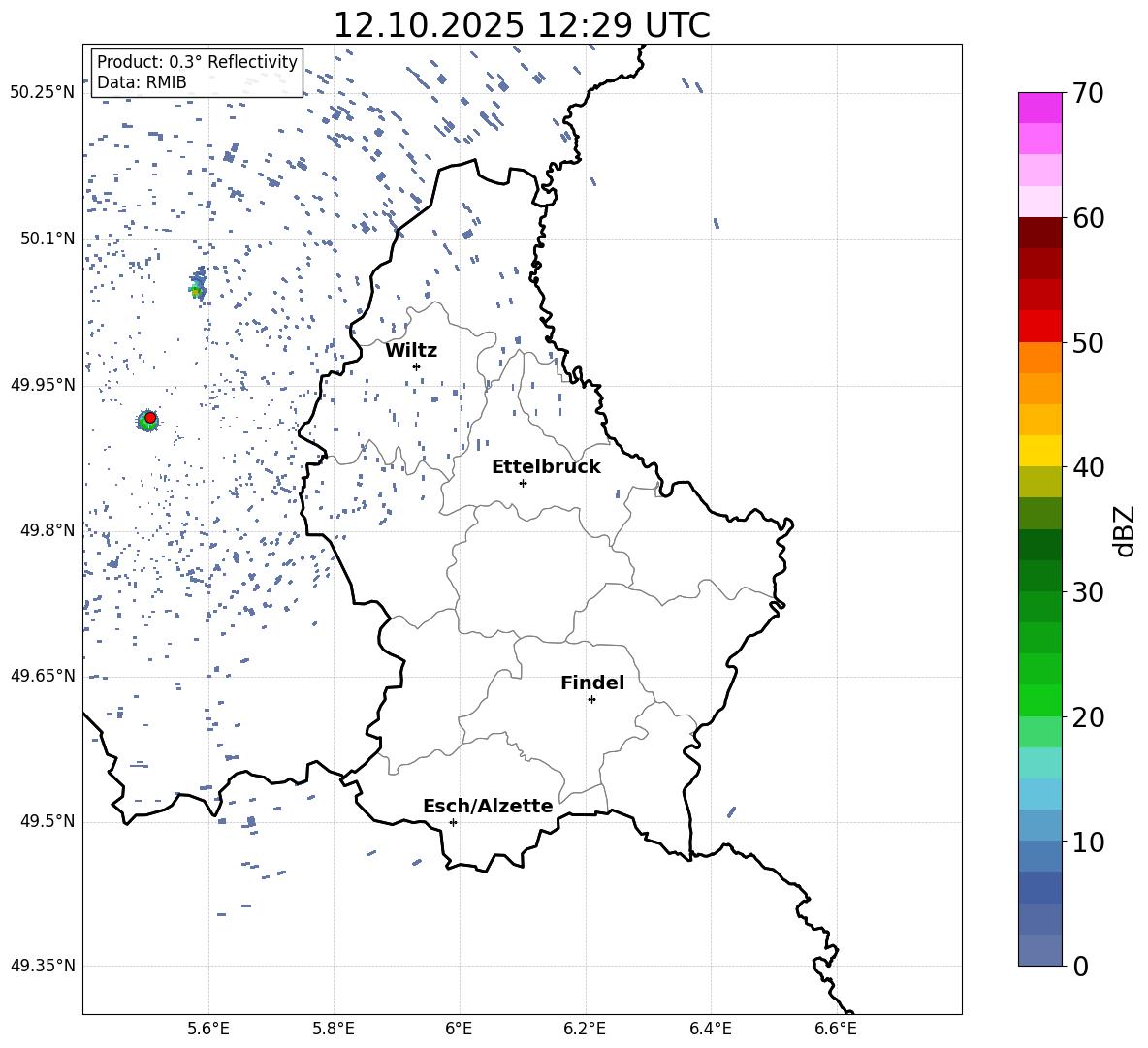This screenshot has width=1148, height=1048.
Task: Click the plot title 12.10.2025 12:29 UTC
Action: click(522, 25)
